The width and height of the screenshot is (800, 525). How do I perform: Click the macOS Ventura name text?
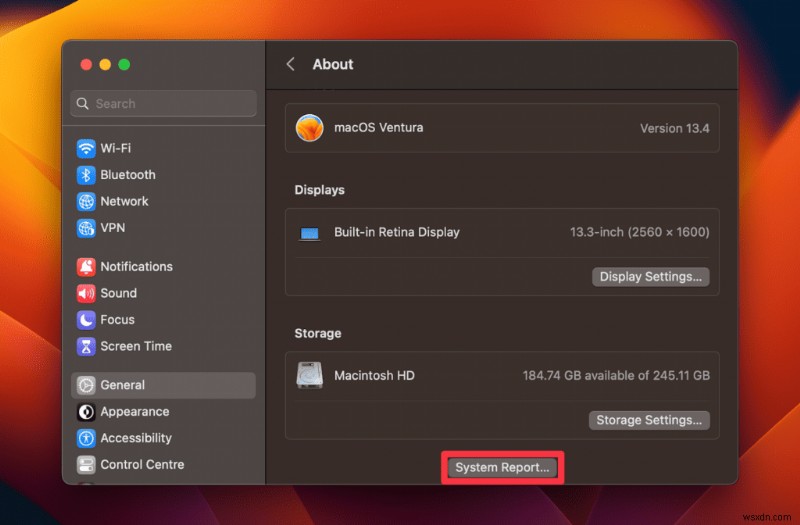point(379,128)
